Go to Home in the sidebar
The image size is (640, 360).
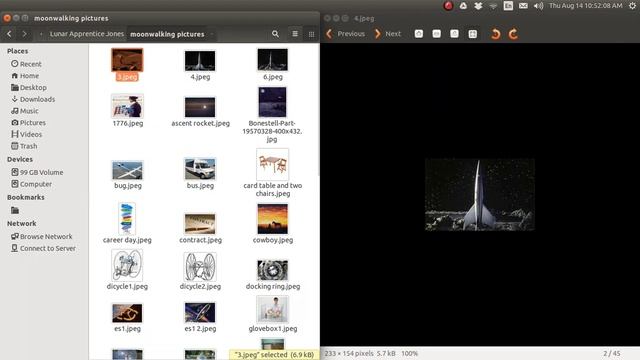pos(25,76)
